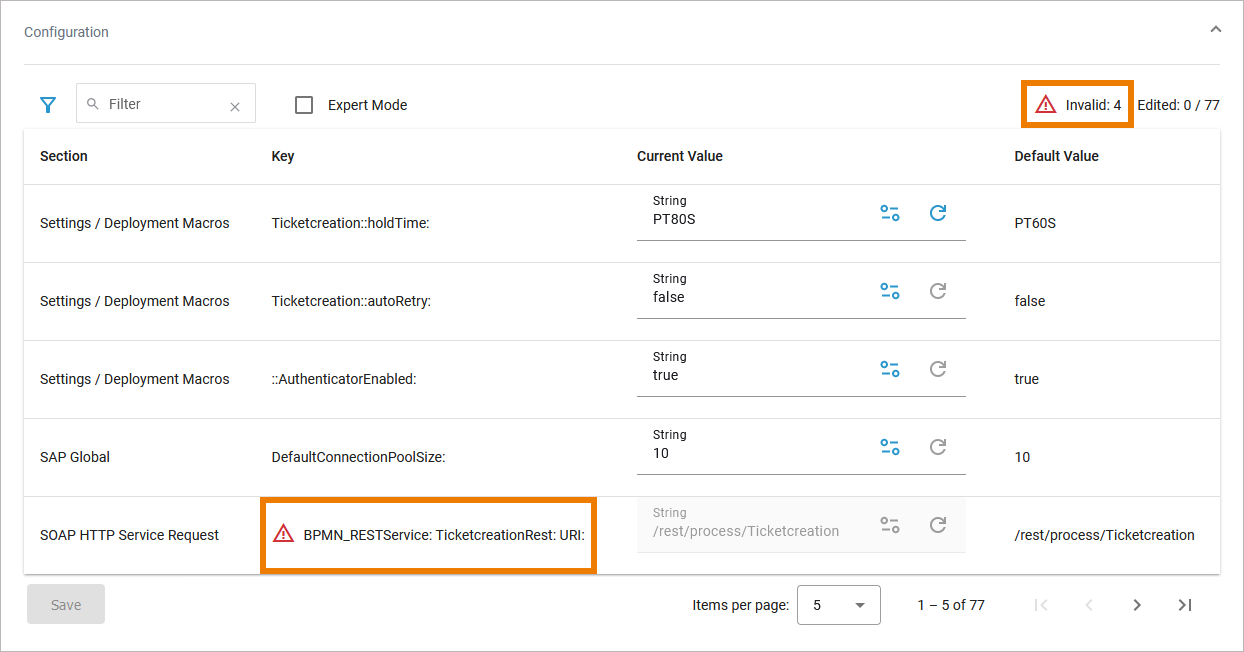This screenshot has width=1244, height=652.
Task: Click the Section column header
Action: 64,156
